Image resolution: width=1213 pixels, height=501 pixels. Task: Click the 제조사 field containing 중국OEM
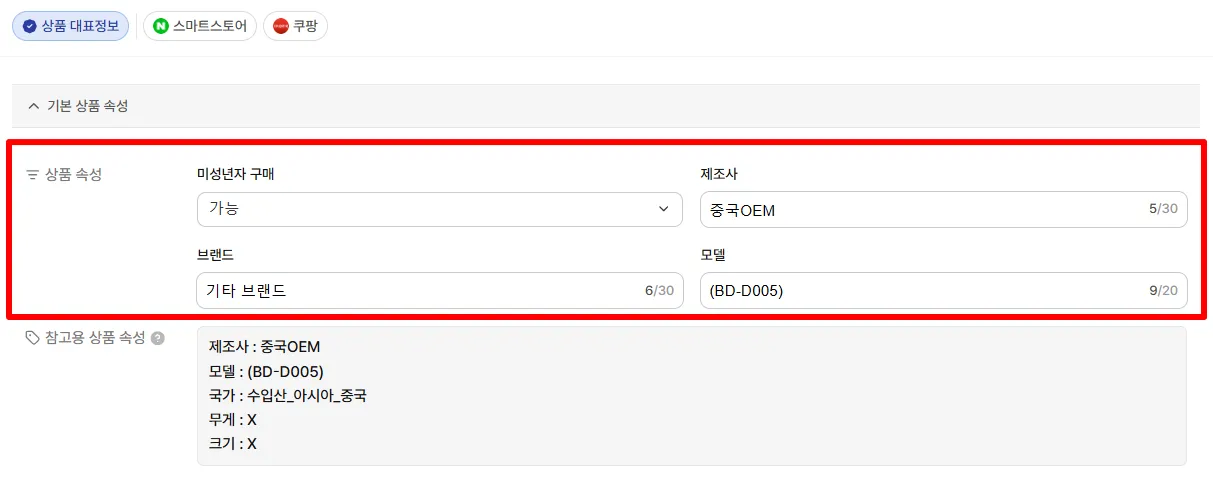pos(944,209)
